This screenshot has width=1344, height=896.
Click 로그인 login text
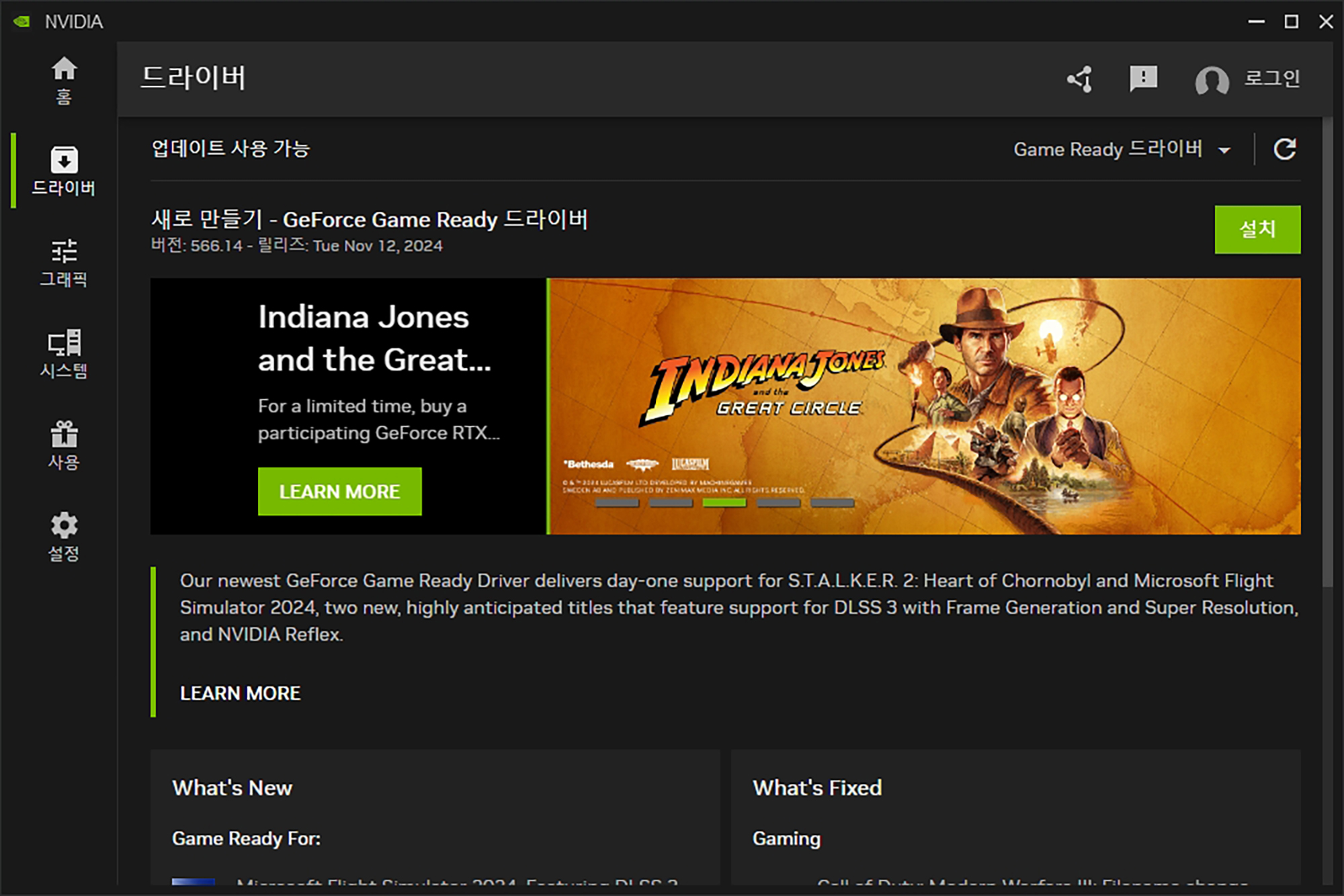(1271, 79)
